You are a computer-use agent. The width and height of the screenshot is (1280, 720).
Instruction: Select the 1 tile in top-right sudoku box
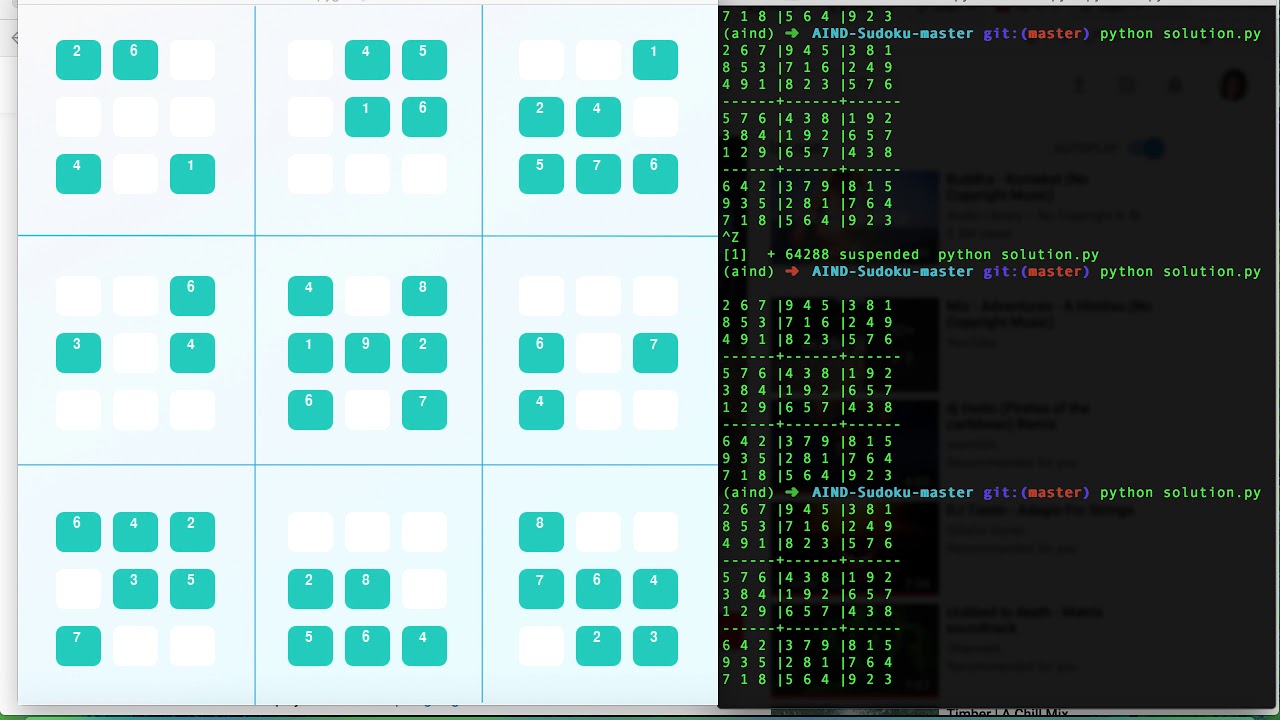655,60
